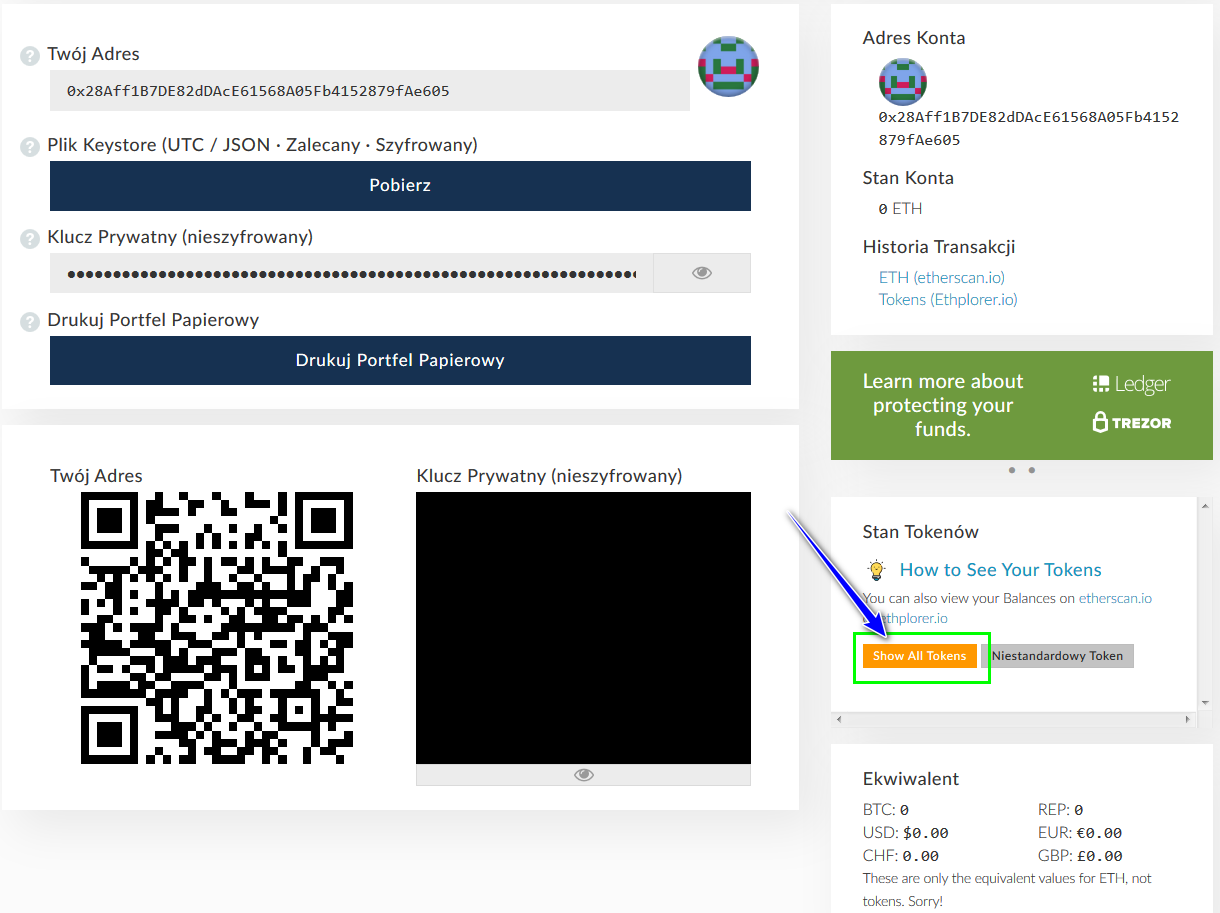Select second carousel dot below banner
The width and height of the screenshot is (1220, 913).
coord(1032,470)
